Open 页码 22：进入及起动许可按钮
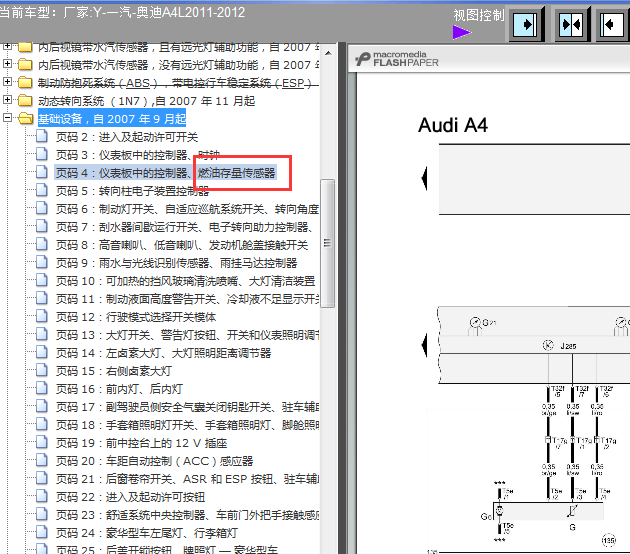 coord(131,497)
